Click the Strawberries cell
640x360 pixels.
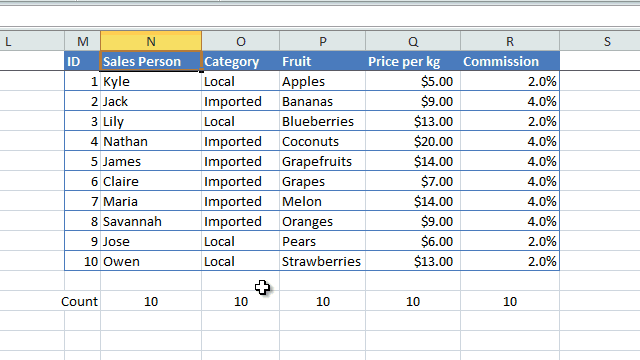pyautogui.click(x=322, y=261)
